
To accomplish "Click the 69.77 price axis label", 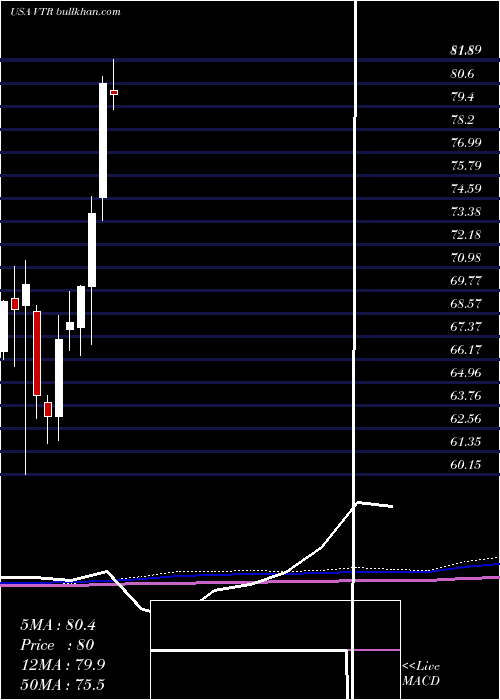I will 466,281.
